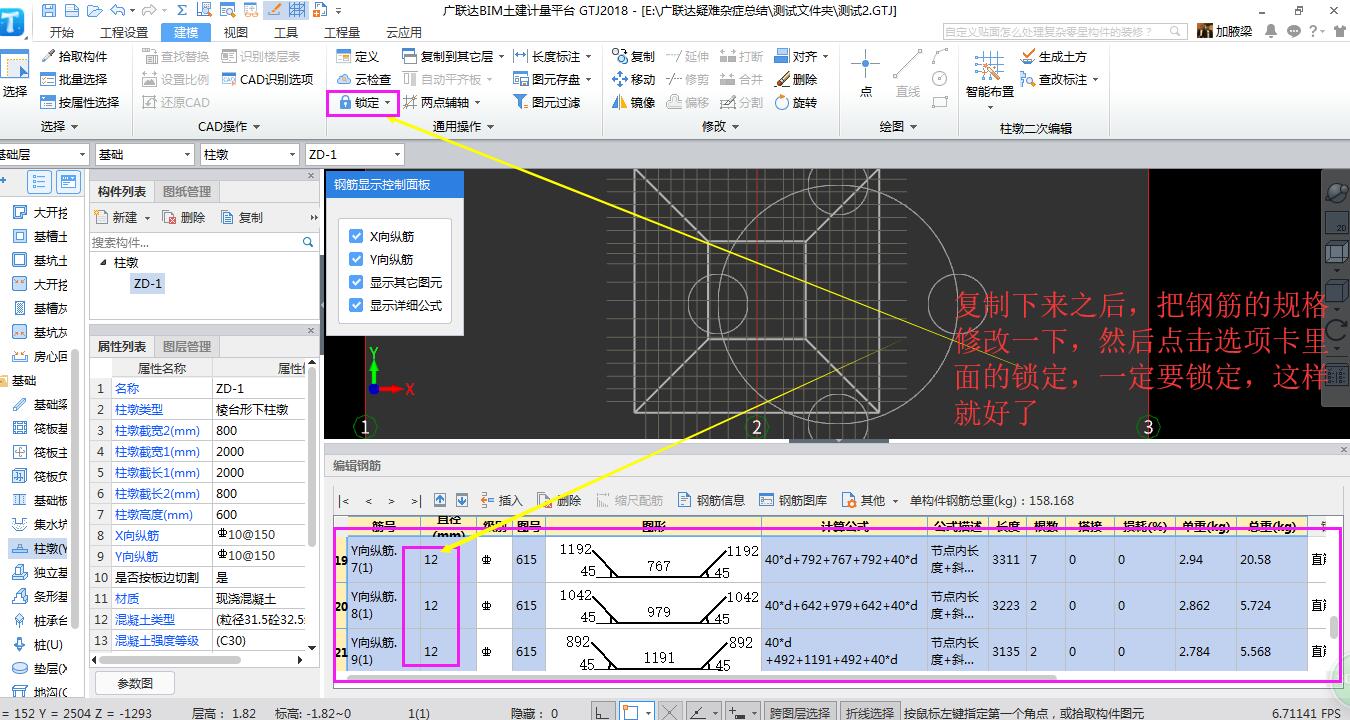The width and height of the screenshot is (1350, 720).
Task: Click 智能布置 smart layout tool
Action: pos(989,74)
